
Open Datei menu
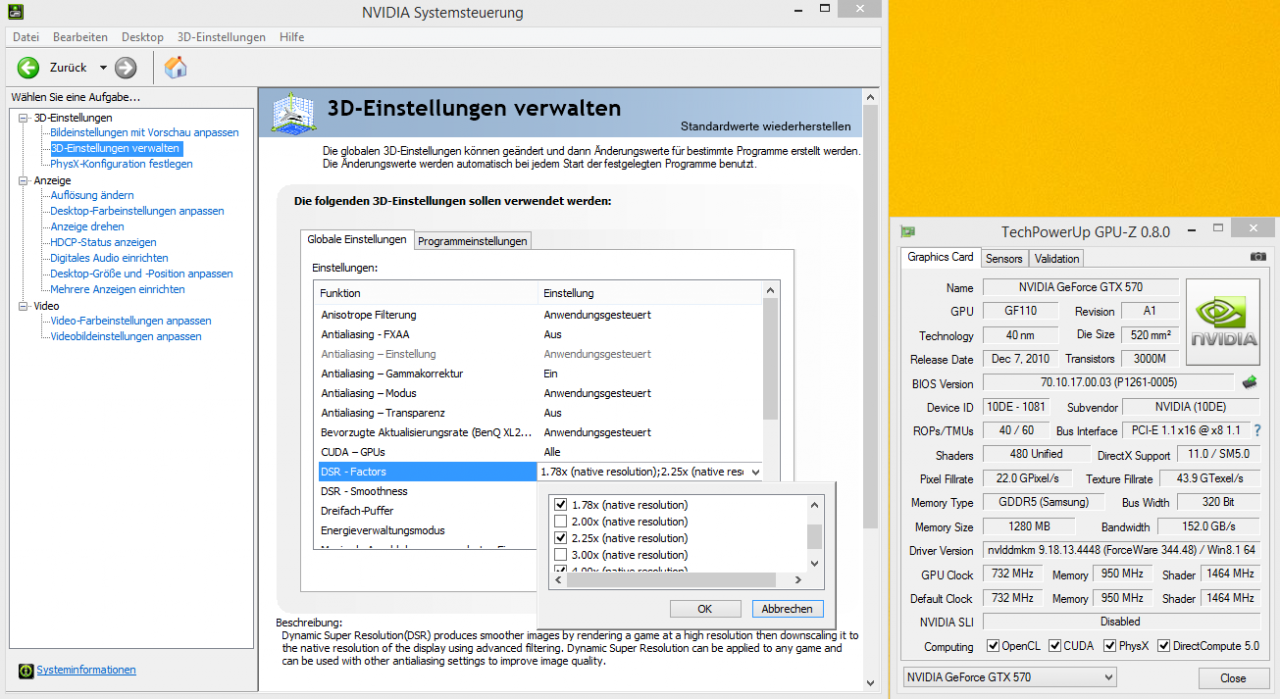(x=26, y=37)
